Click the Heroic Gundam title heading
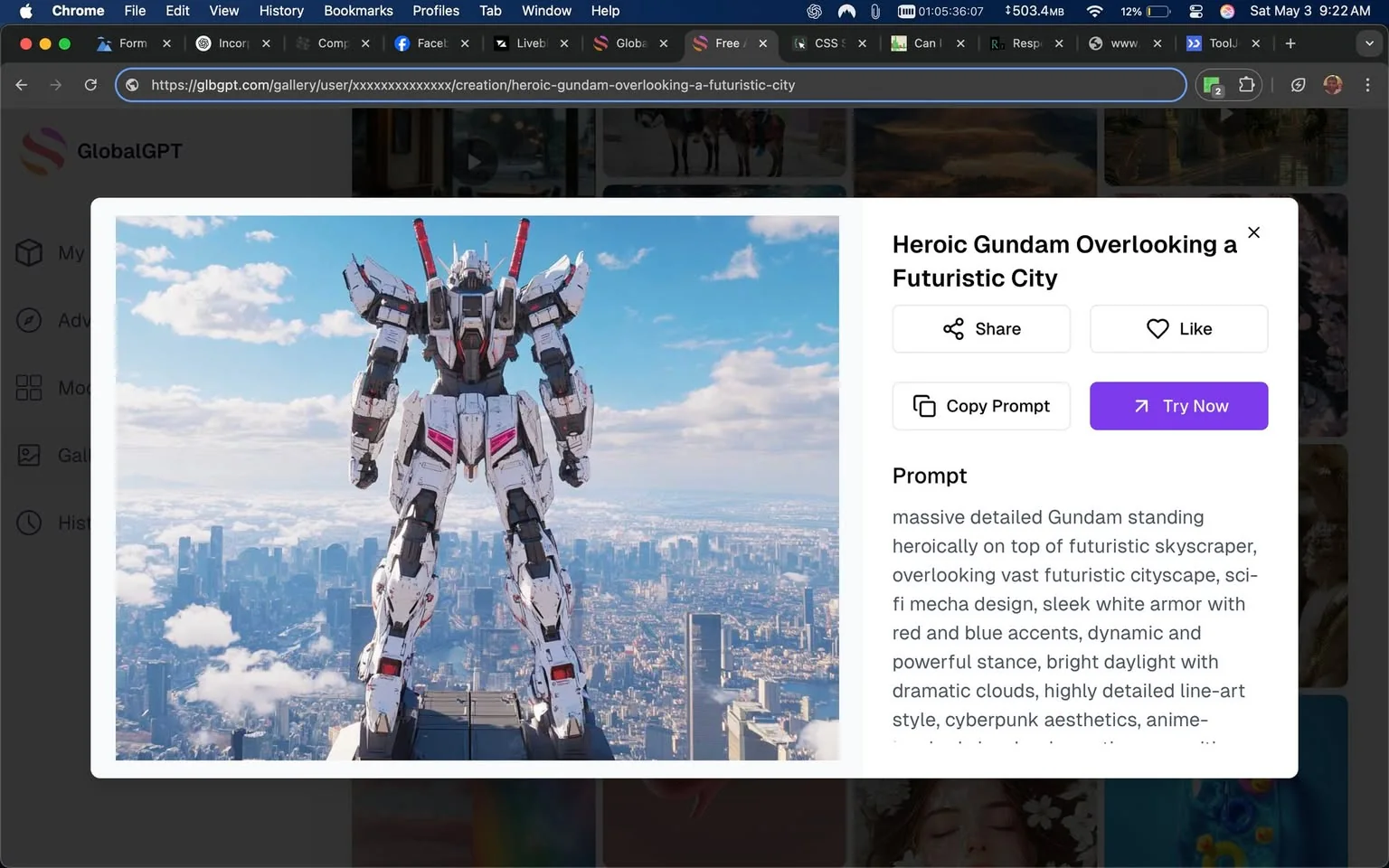The width and height of the screenshot is (1389, 868). (x=1064, y=261)
